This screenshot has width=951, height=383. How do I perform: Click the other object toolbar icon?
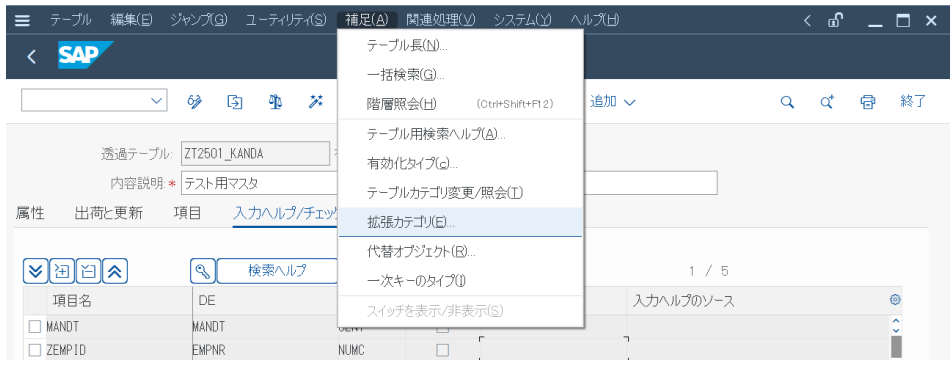[235, 101]
